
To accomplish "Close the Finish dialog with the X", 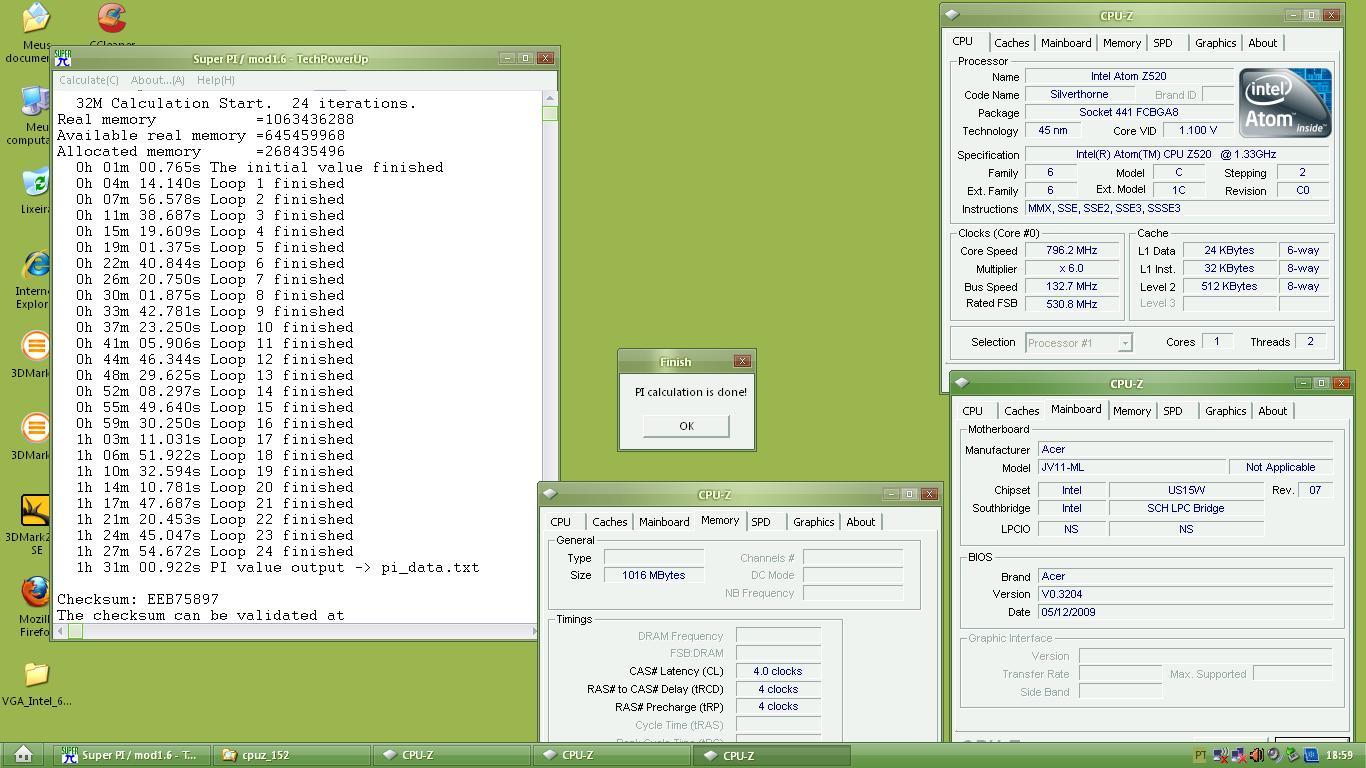I will pyautogui.click(x=742, y=361).
